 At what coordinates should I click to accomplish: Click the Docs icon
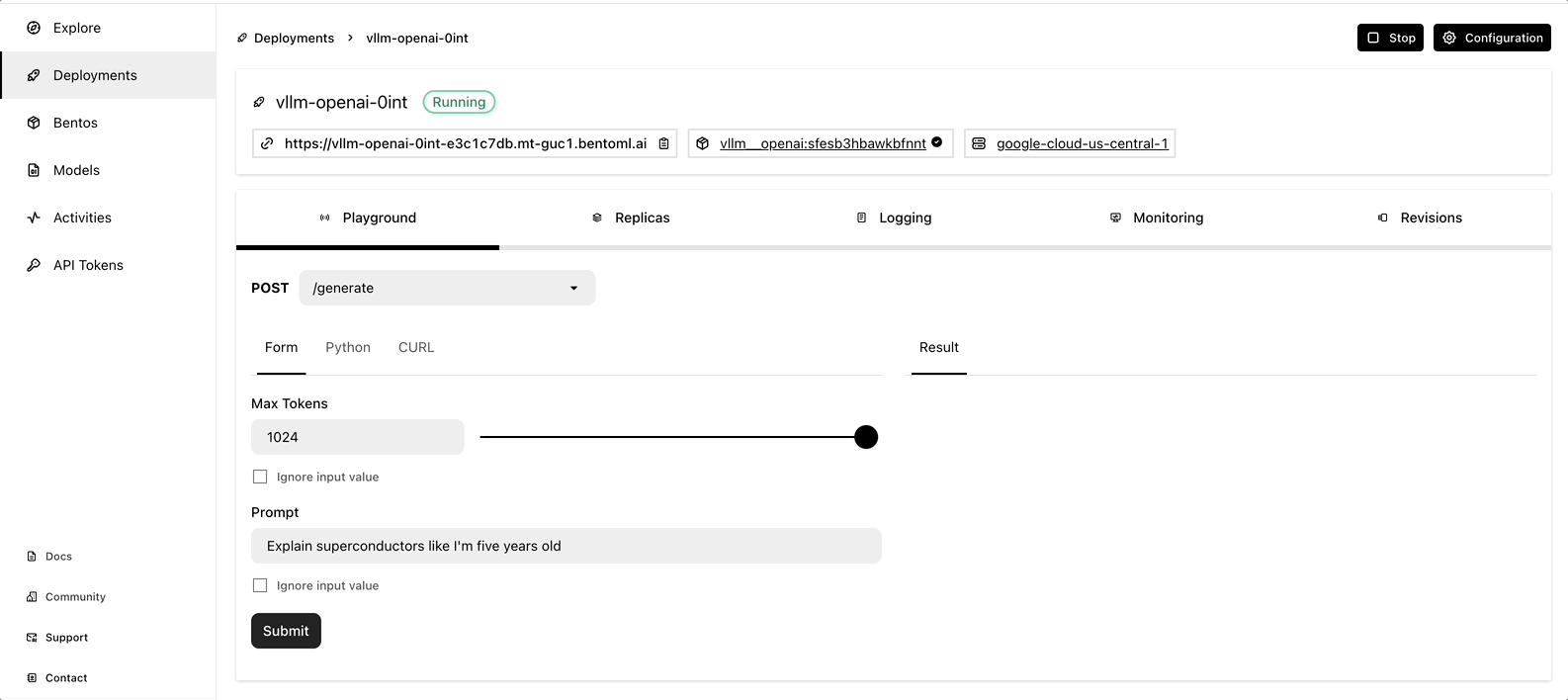(x=32, y=557)
